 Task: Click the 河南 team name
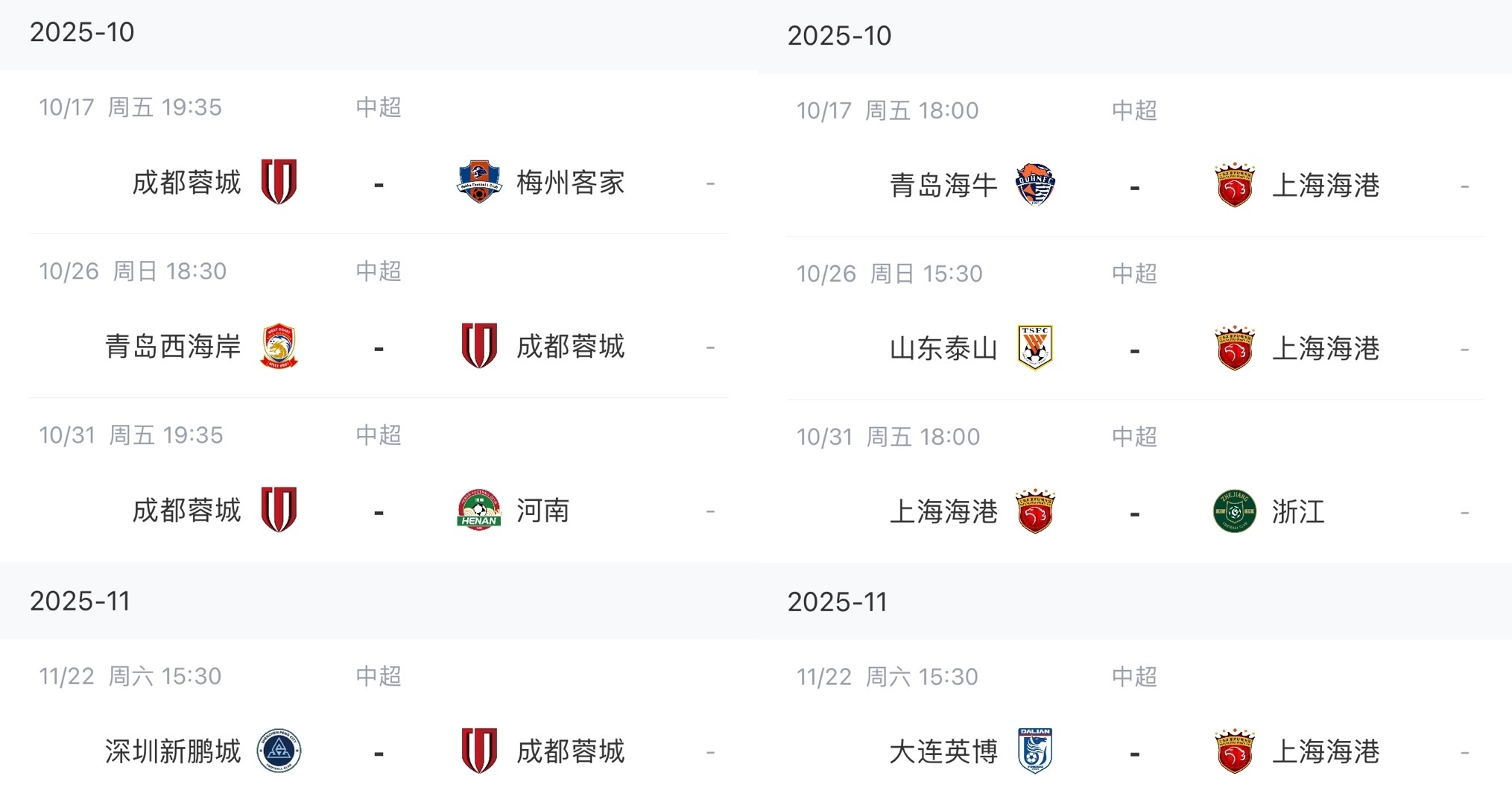[x=543, y=511]
